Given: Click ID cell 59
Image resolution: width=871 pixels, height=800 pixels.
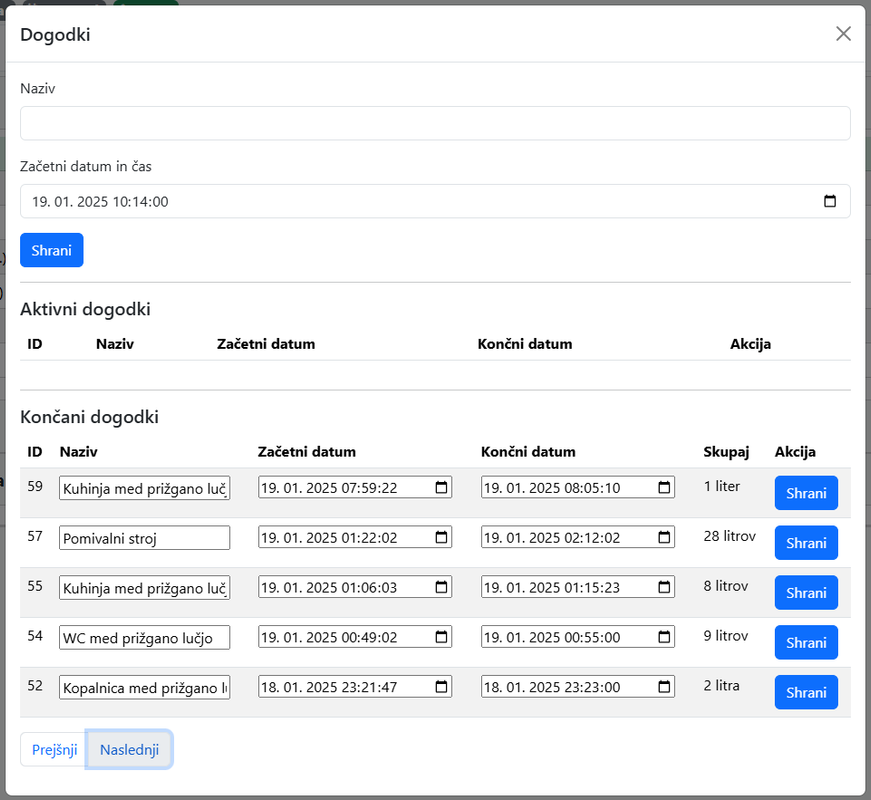Looking at the screenshot, I should click(35, 486).
